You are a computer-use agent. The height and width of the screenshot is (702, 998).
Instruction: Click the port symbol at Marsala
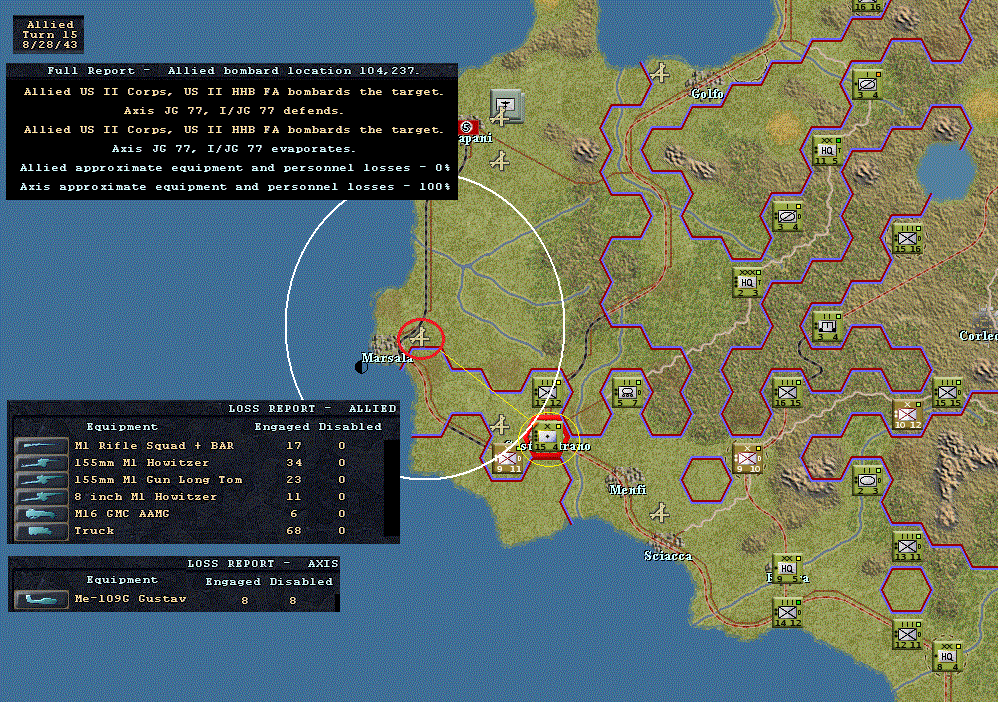(x=361, y=367)
